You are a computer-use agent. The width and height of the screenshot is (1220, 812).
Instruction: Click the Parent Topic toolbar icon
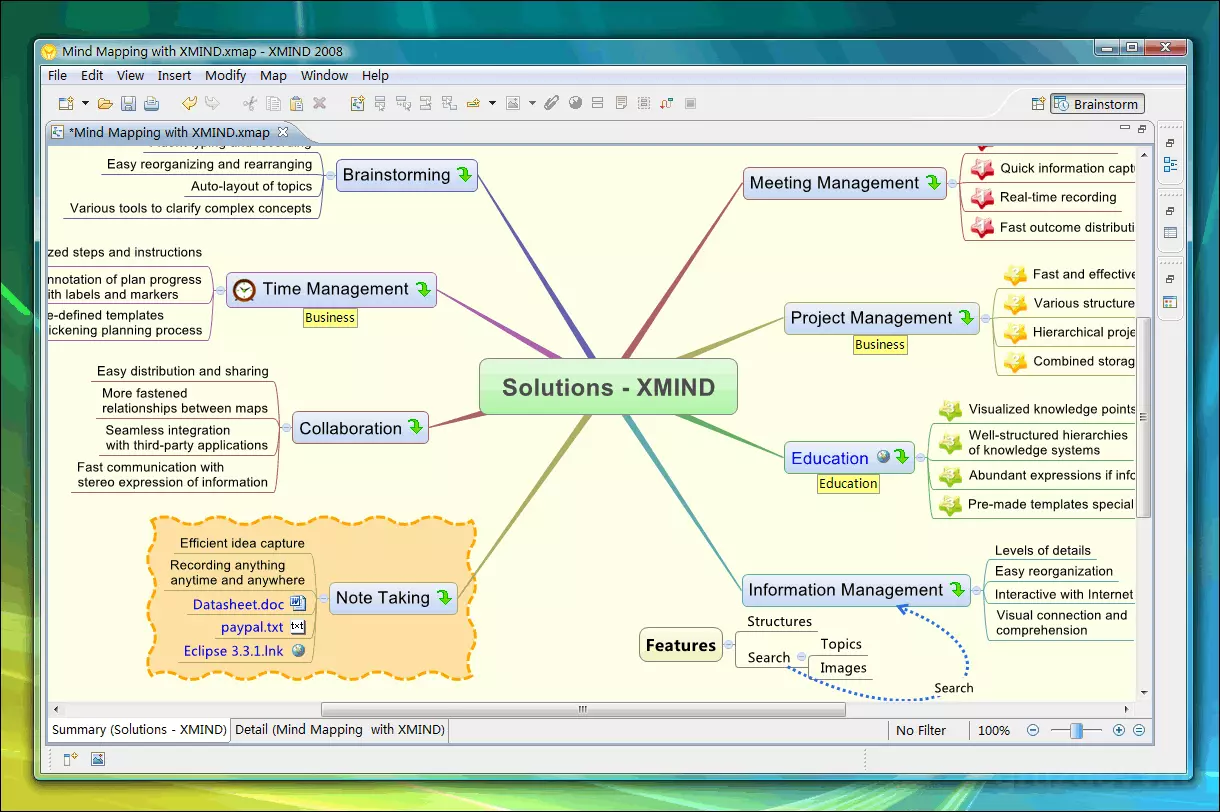(x=449, y=103)
